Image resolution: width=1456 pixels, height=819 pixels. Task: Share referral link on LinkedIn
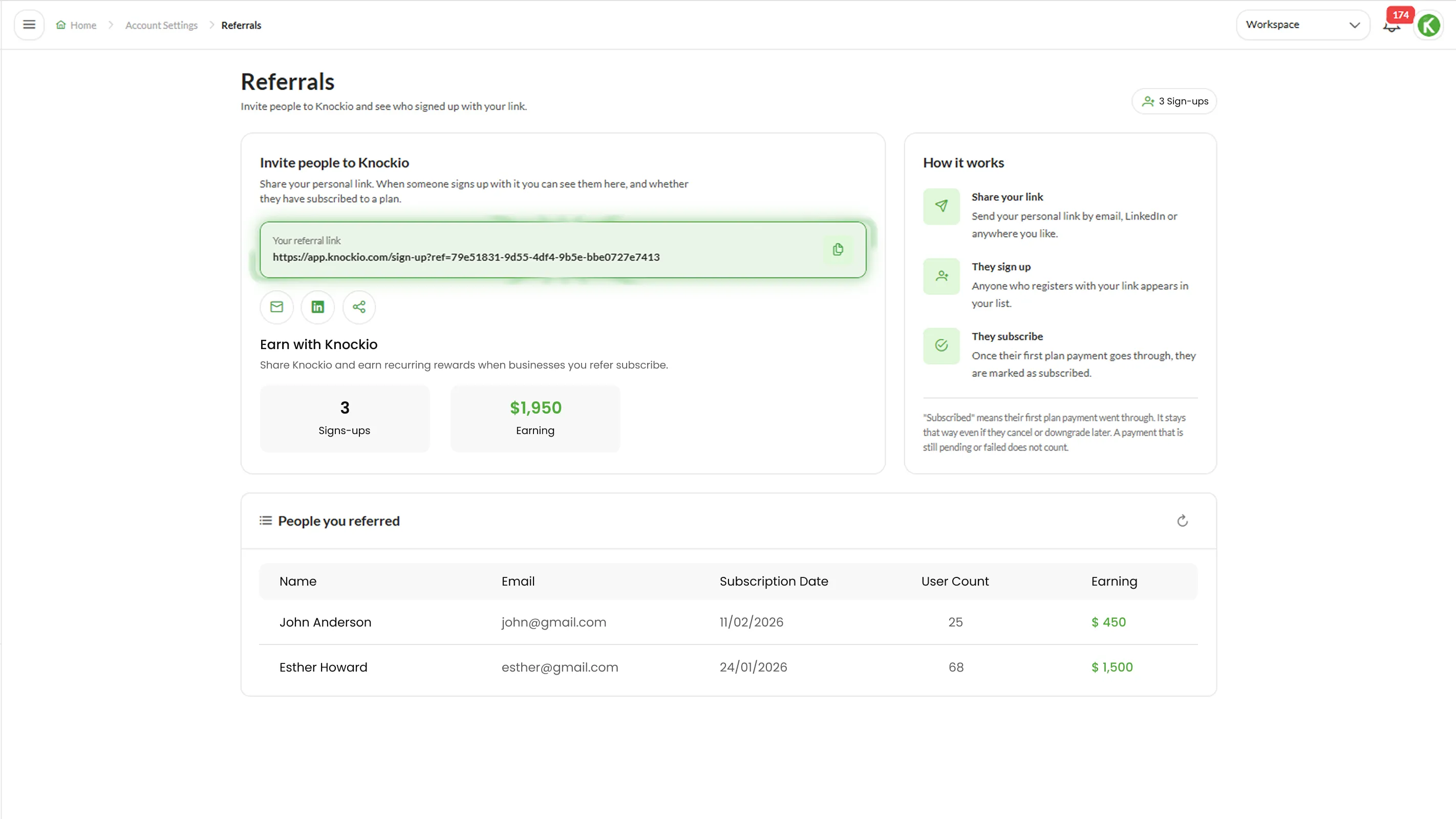click(x=317, y=307)
